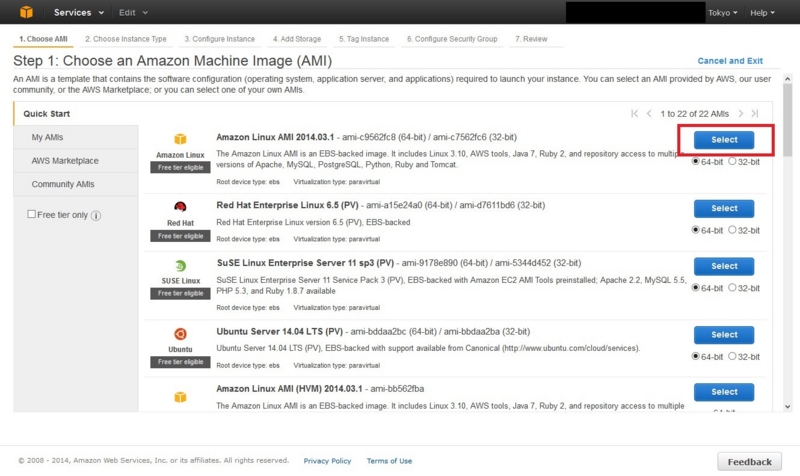Click the Feedback button
This screenshot has width=800, height=476.
749,462
